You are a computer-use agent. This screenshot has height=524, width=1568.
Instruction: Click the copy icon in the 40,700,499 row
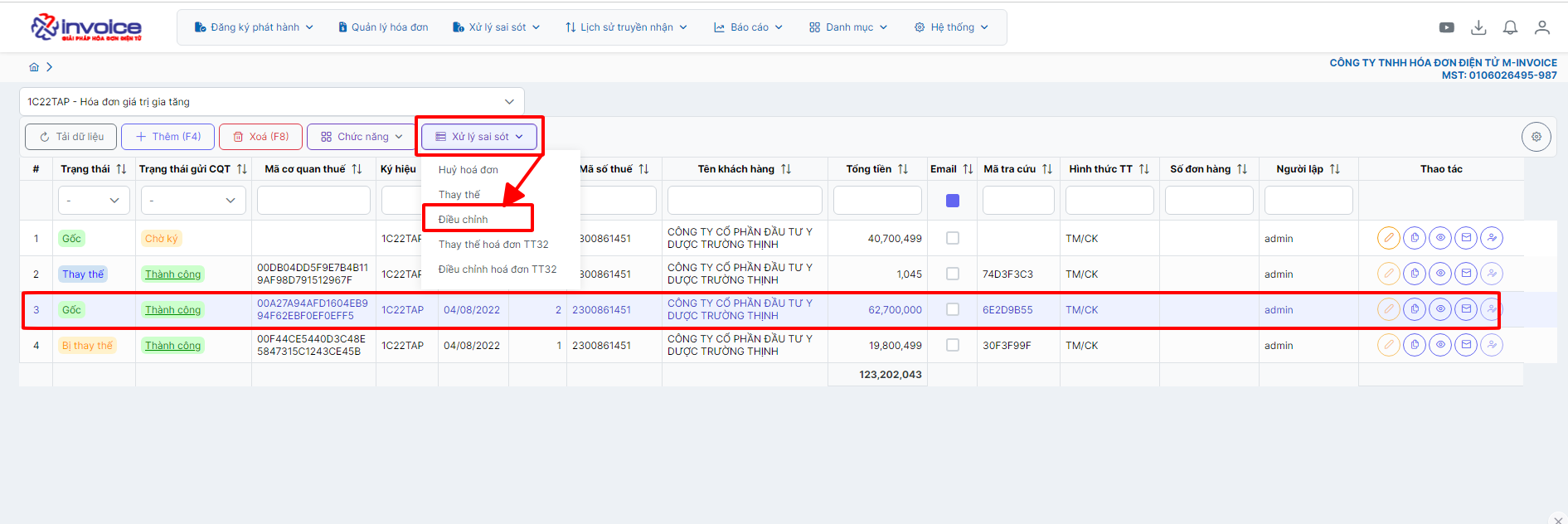(x=1415, y=238)
